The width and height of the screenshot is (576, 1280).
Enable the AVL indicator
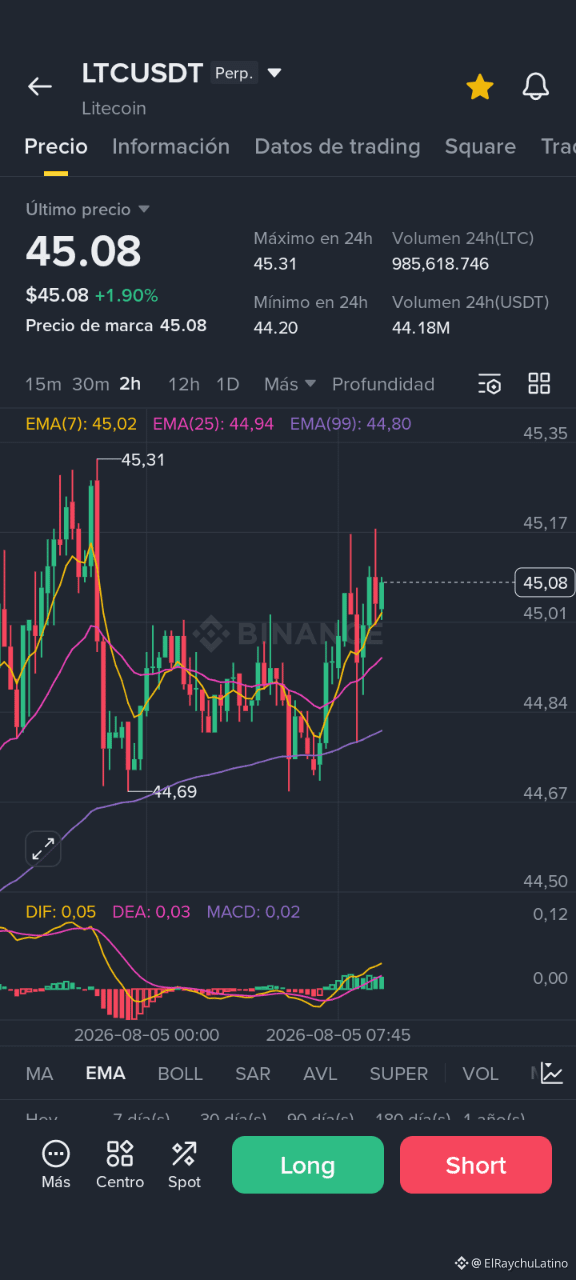pos(320,1074)
